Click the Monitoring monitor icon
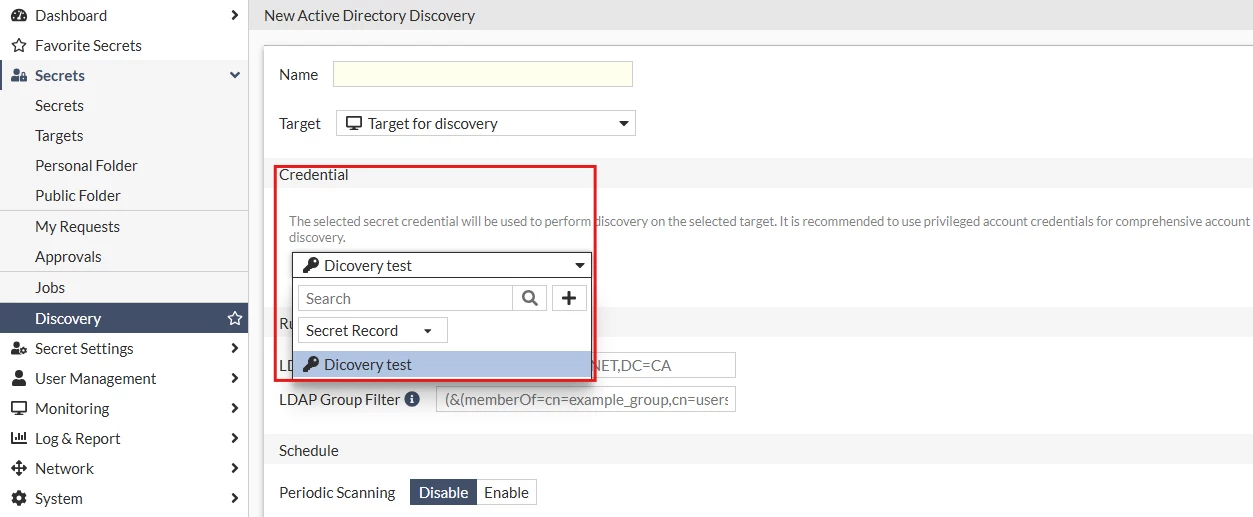The width and height of the screenshot is (1253, 517). tap(18, 408)
